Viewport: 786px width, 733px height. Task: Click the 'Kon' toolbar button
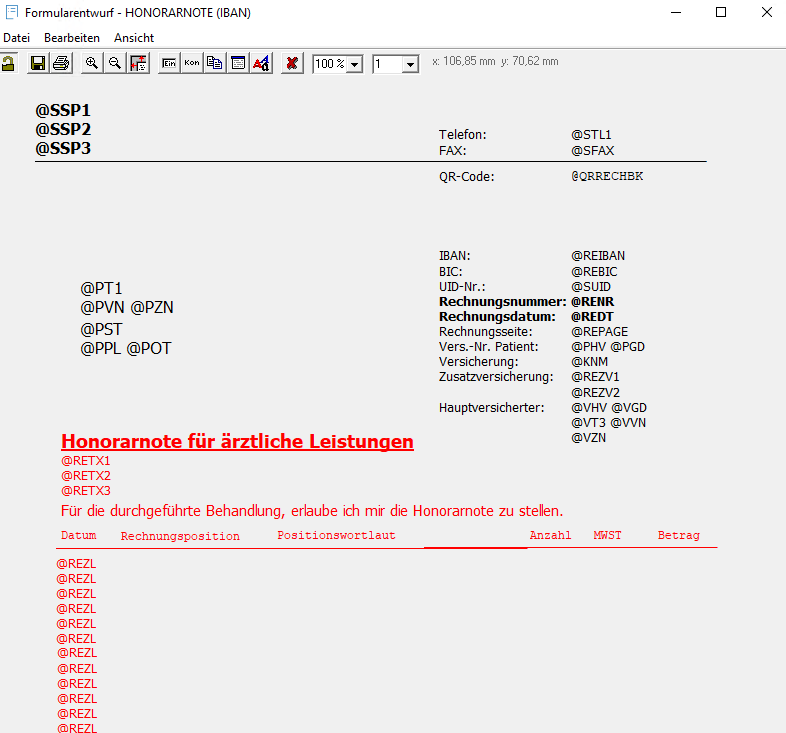(x=191, y=63)
